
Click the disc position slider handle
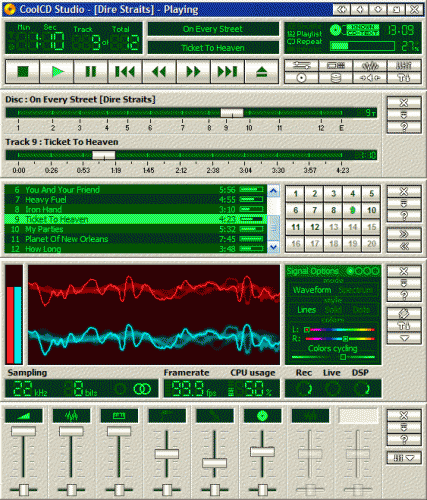click(x=232, y=113)
